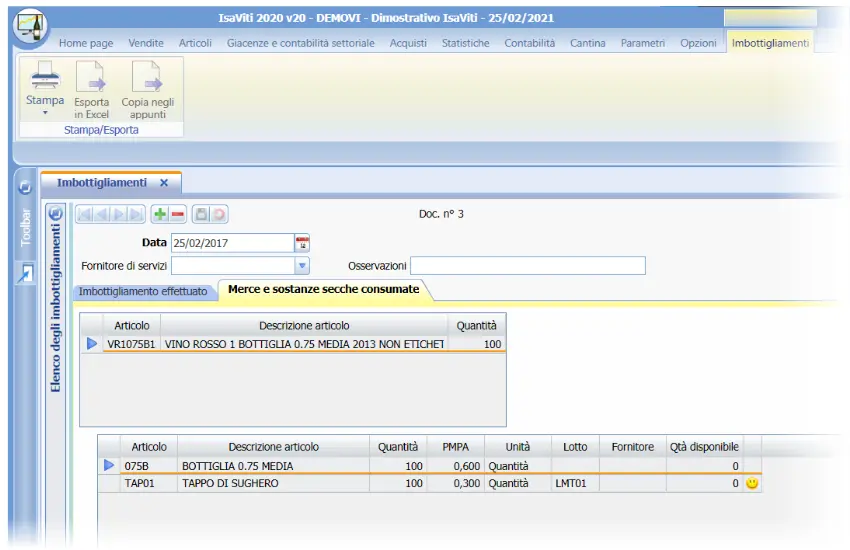Open the Contabilità ribbon tab
Screen dimensions: 850x550
click(530, 43)
